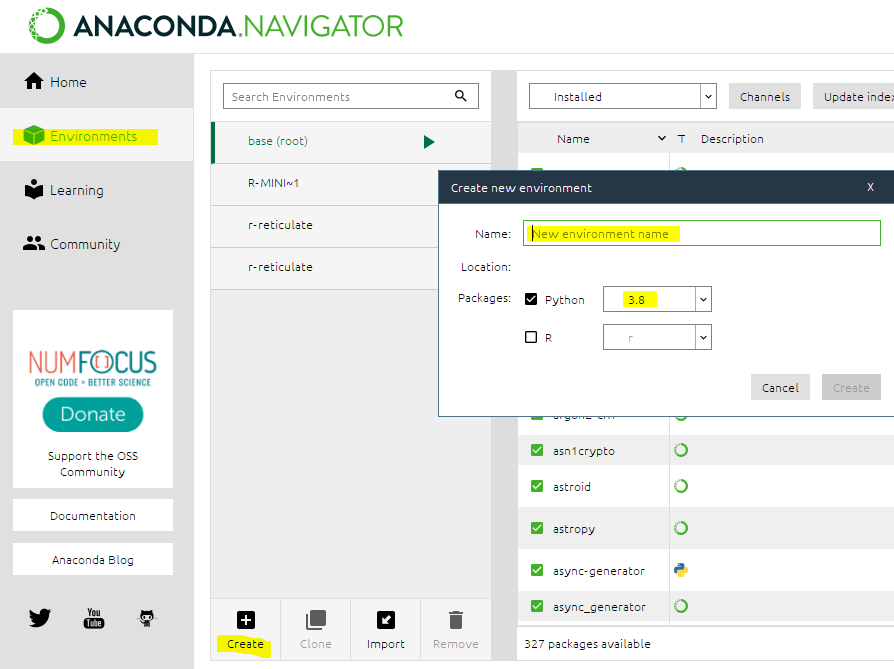Click the Learning book icon
The width and height of the screenshot is (894, 669).
[34, 189]
